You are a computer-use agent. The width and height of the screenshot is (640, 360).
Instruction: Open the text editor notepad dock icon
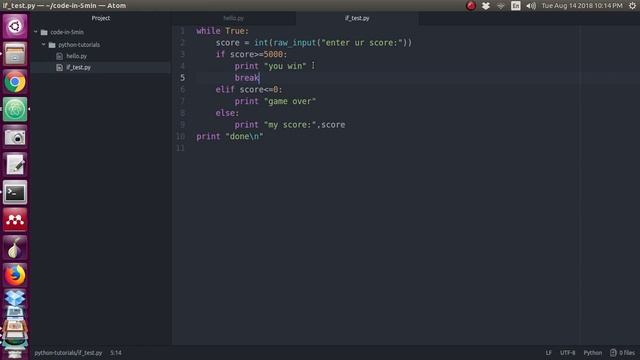coord(15,164)
